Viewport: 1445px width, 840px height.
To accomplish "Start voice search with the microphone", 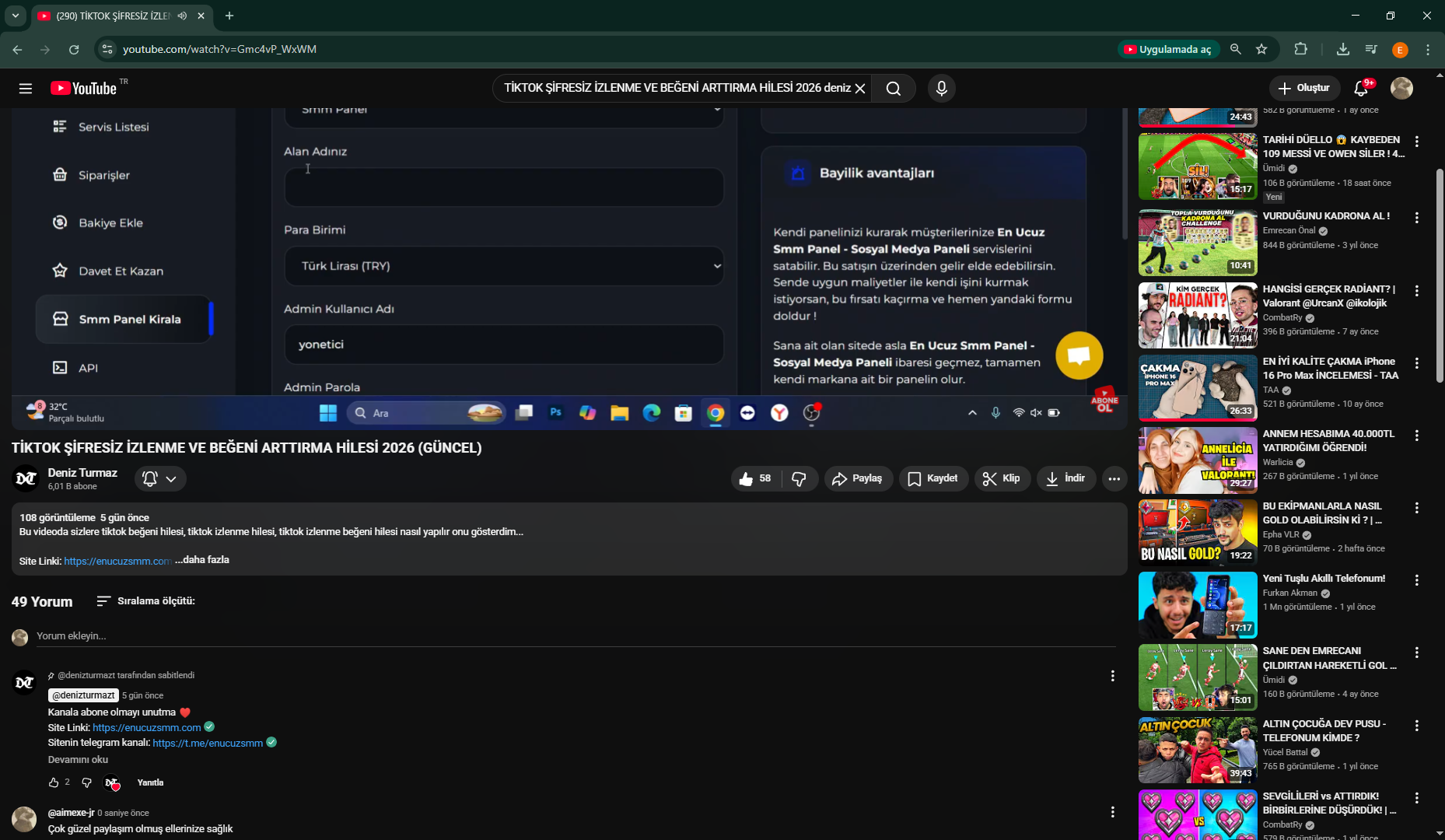I will click(x=942, y=89).
